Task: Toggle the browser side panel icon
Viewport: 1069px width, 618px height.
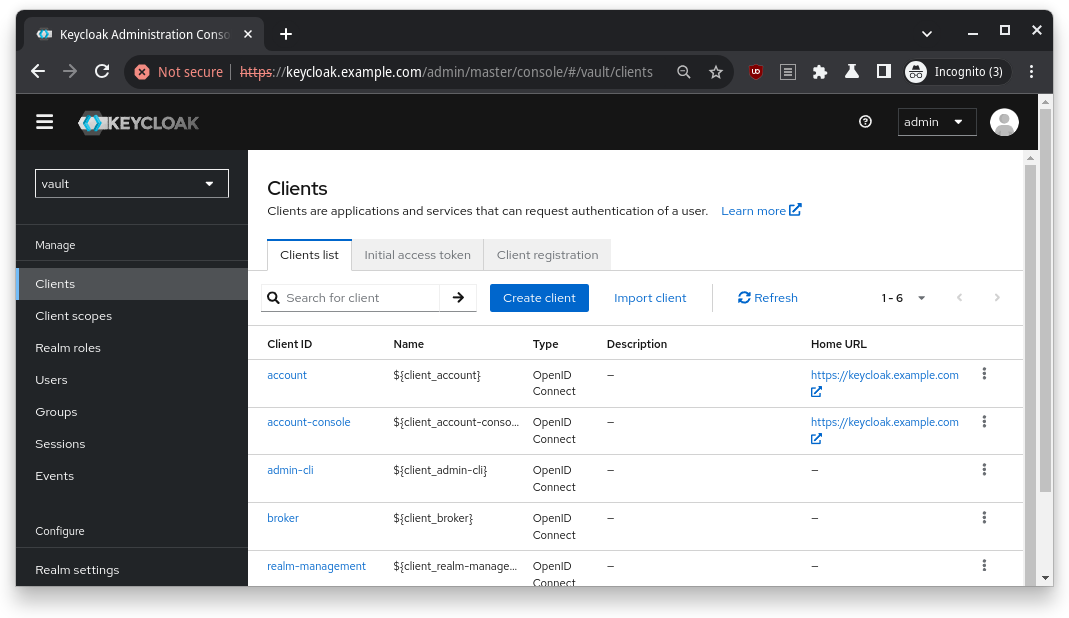Action: tap(884, 71)
